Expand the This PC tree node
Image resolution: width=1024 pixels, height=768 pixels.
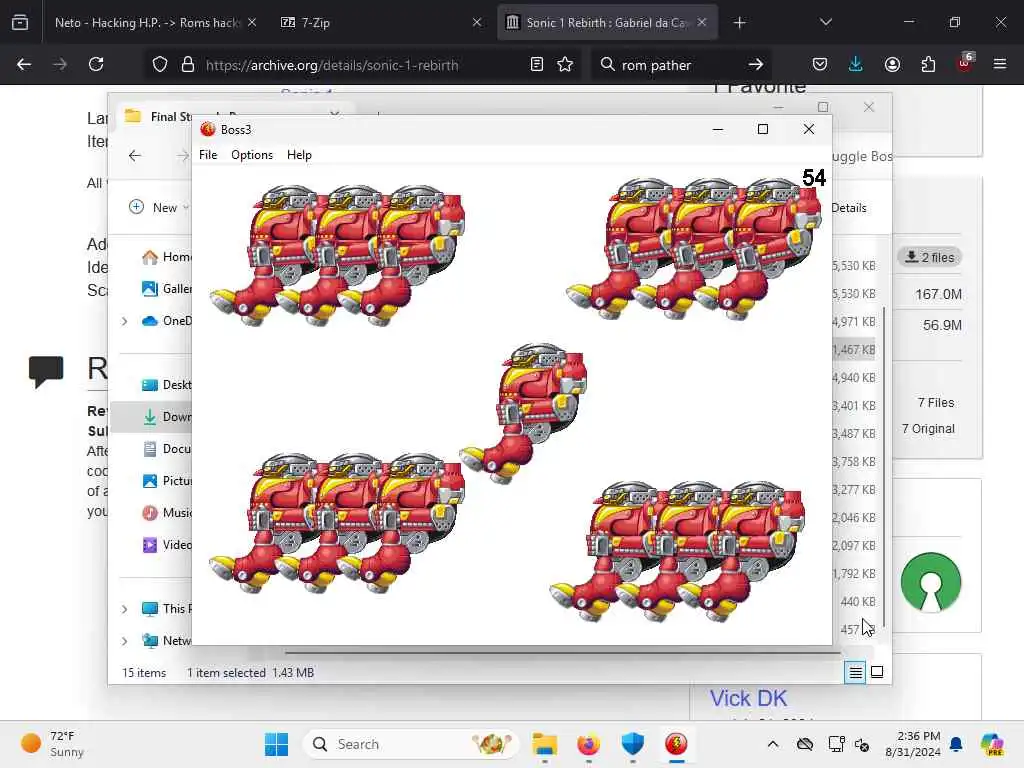(125, 609)
